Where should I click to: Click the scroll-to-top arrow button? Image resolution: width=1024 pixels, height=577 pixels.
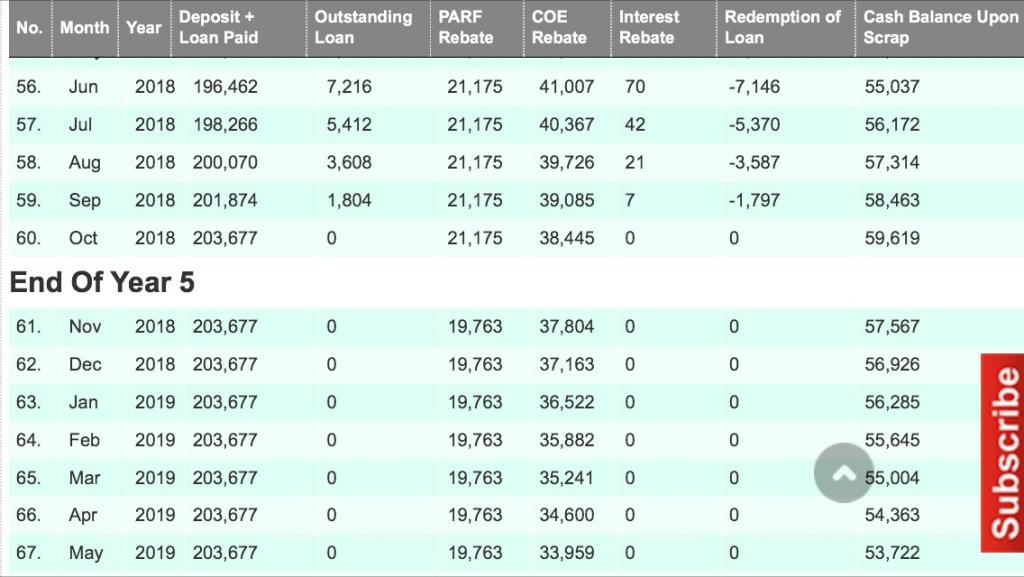pos(843,473)
